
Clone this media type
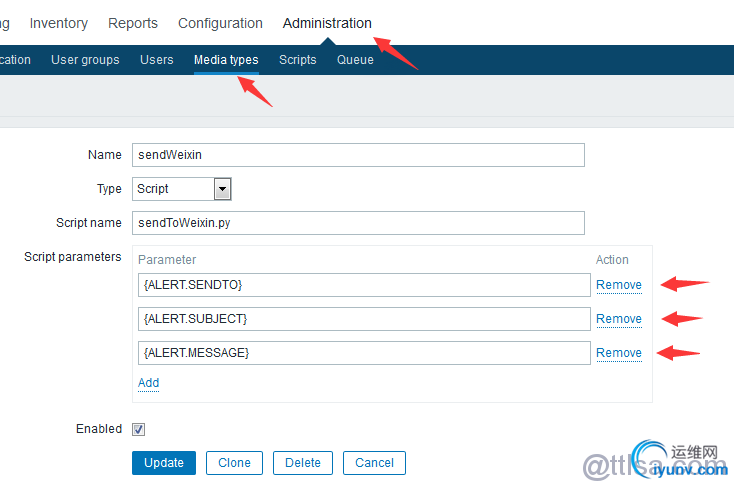coord(234,462)
